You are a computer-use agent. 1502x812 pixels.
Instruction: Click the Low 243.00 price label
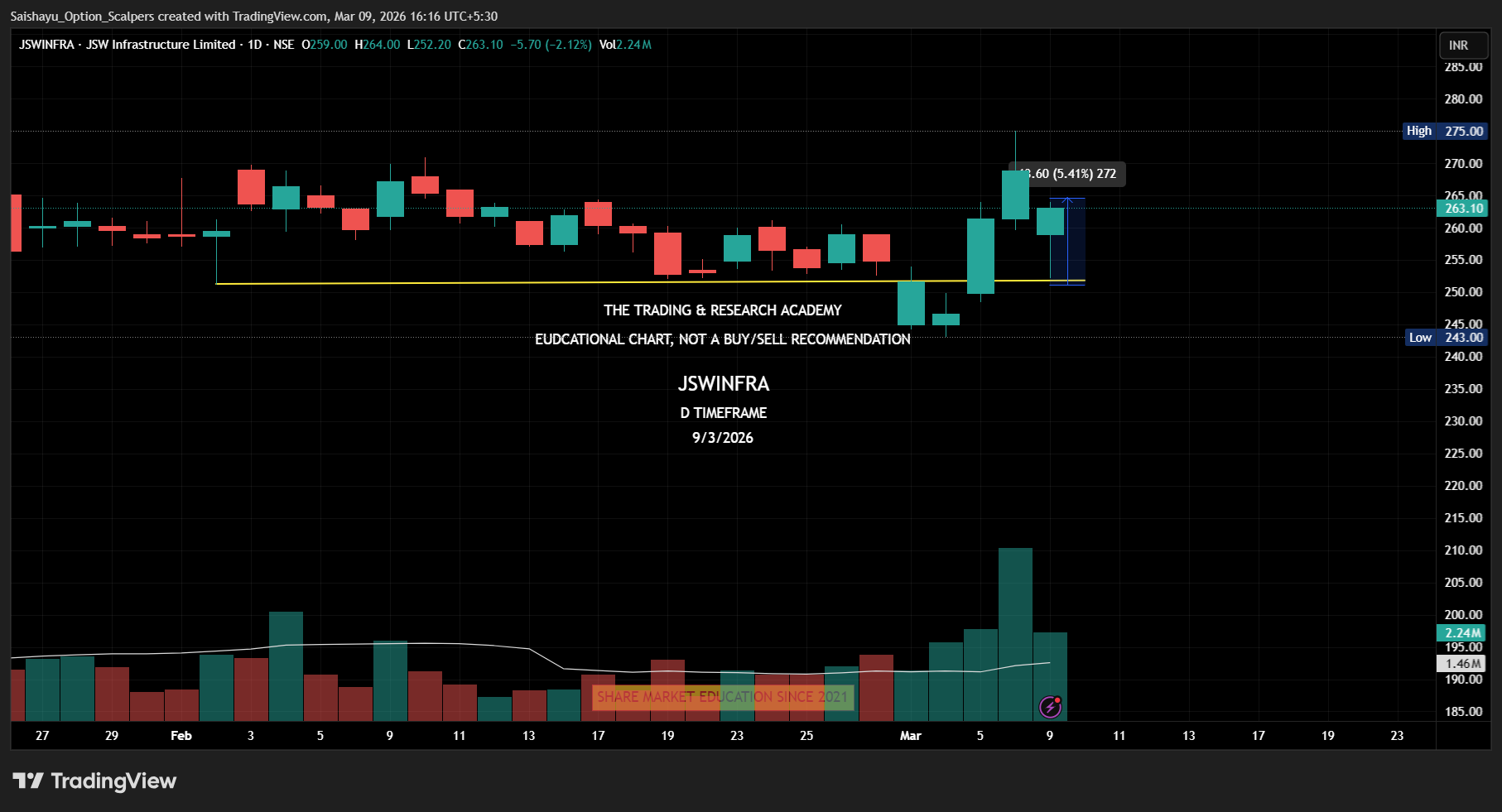coord(1446,338)
